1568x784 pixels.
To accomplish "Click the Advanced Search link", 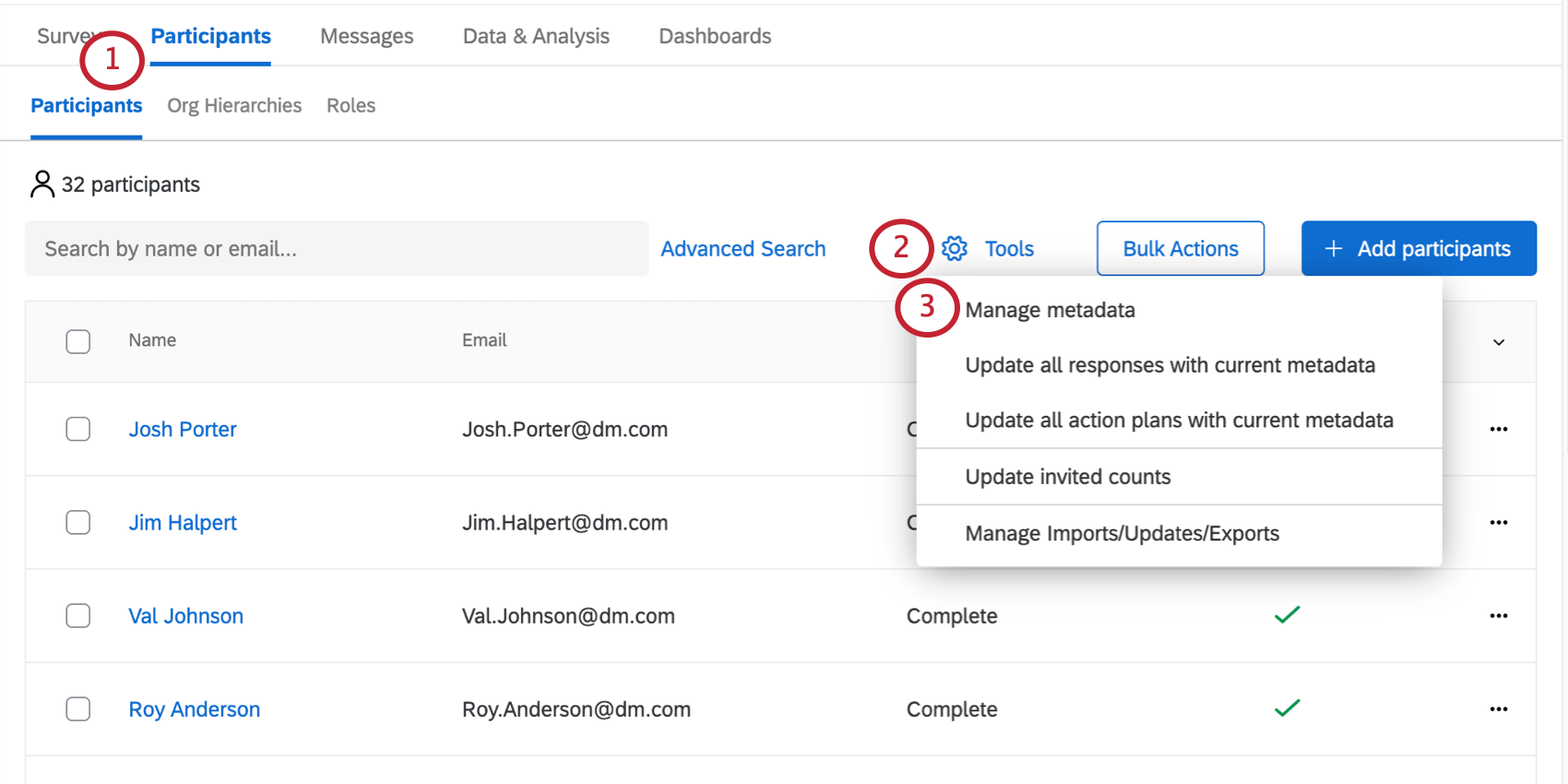I will pos(742,248).
